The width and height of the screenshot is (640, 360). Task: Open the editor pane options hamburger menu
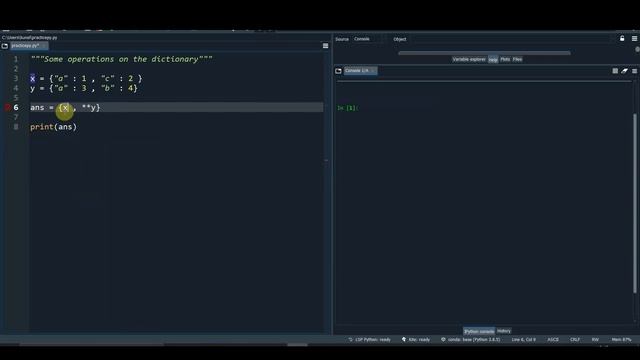click(325, 46)
